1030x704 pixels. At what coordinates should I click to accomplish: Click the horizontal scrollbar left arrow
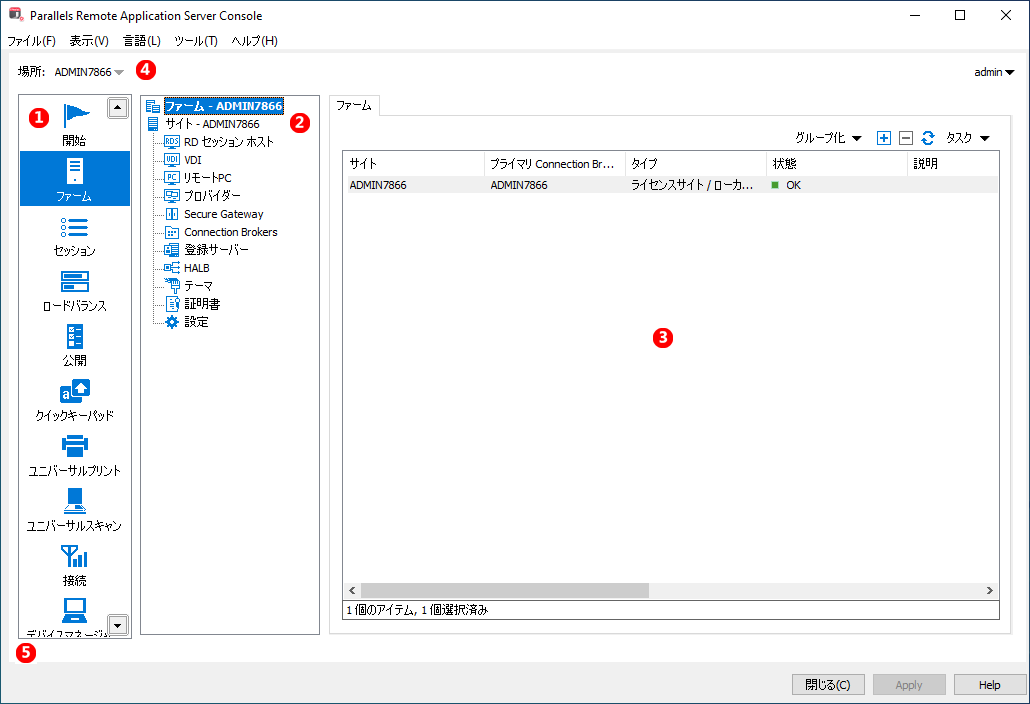click(352, 591)
